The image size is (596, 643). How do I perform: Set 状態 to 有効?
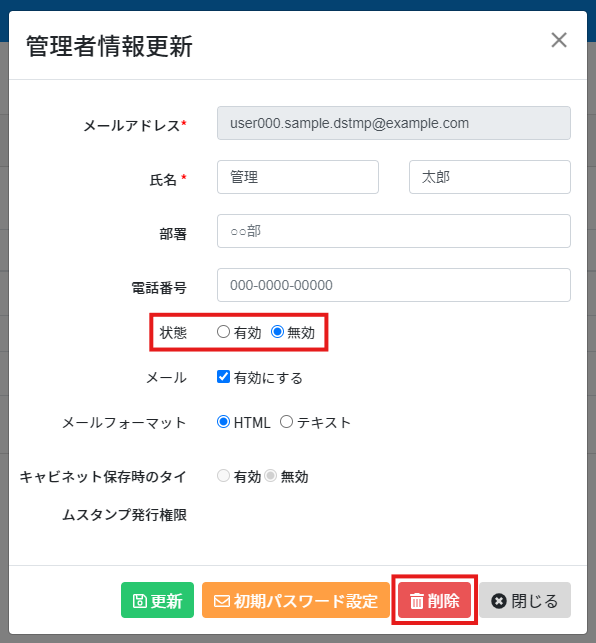(223, 331)
